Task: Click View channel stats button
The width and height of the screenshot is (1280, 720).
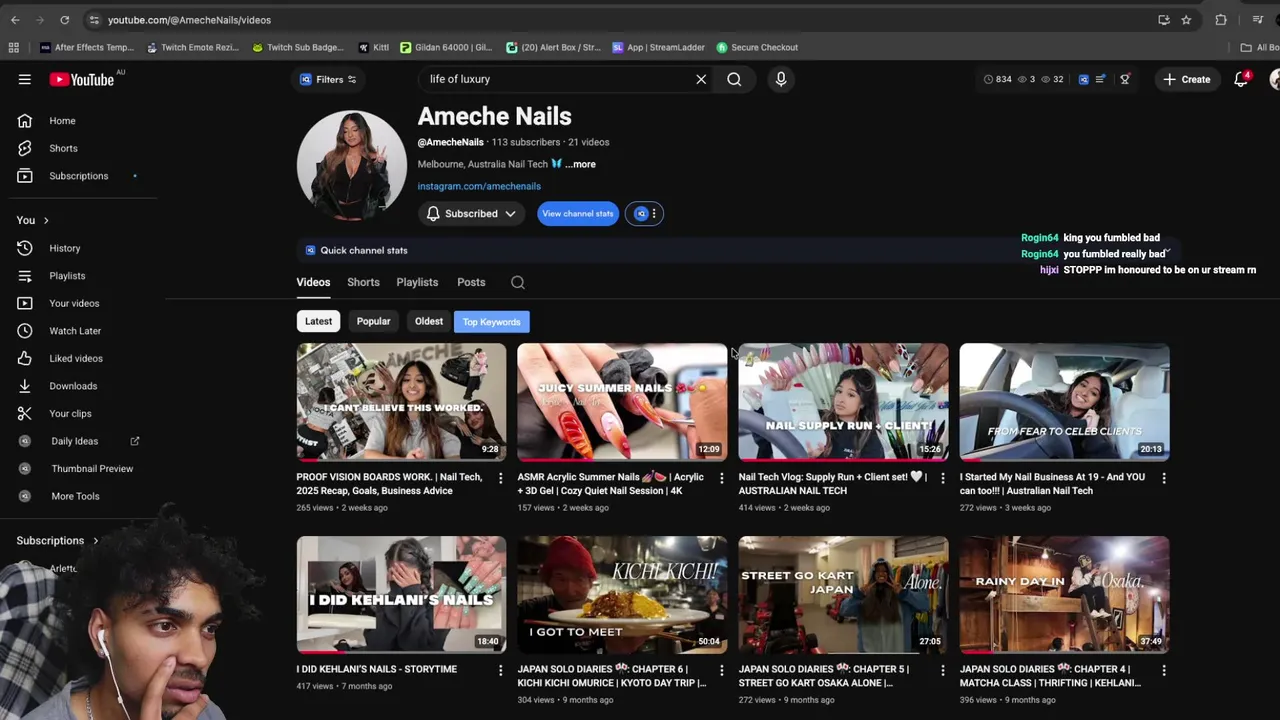Action: [578, 213]
